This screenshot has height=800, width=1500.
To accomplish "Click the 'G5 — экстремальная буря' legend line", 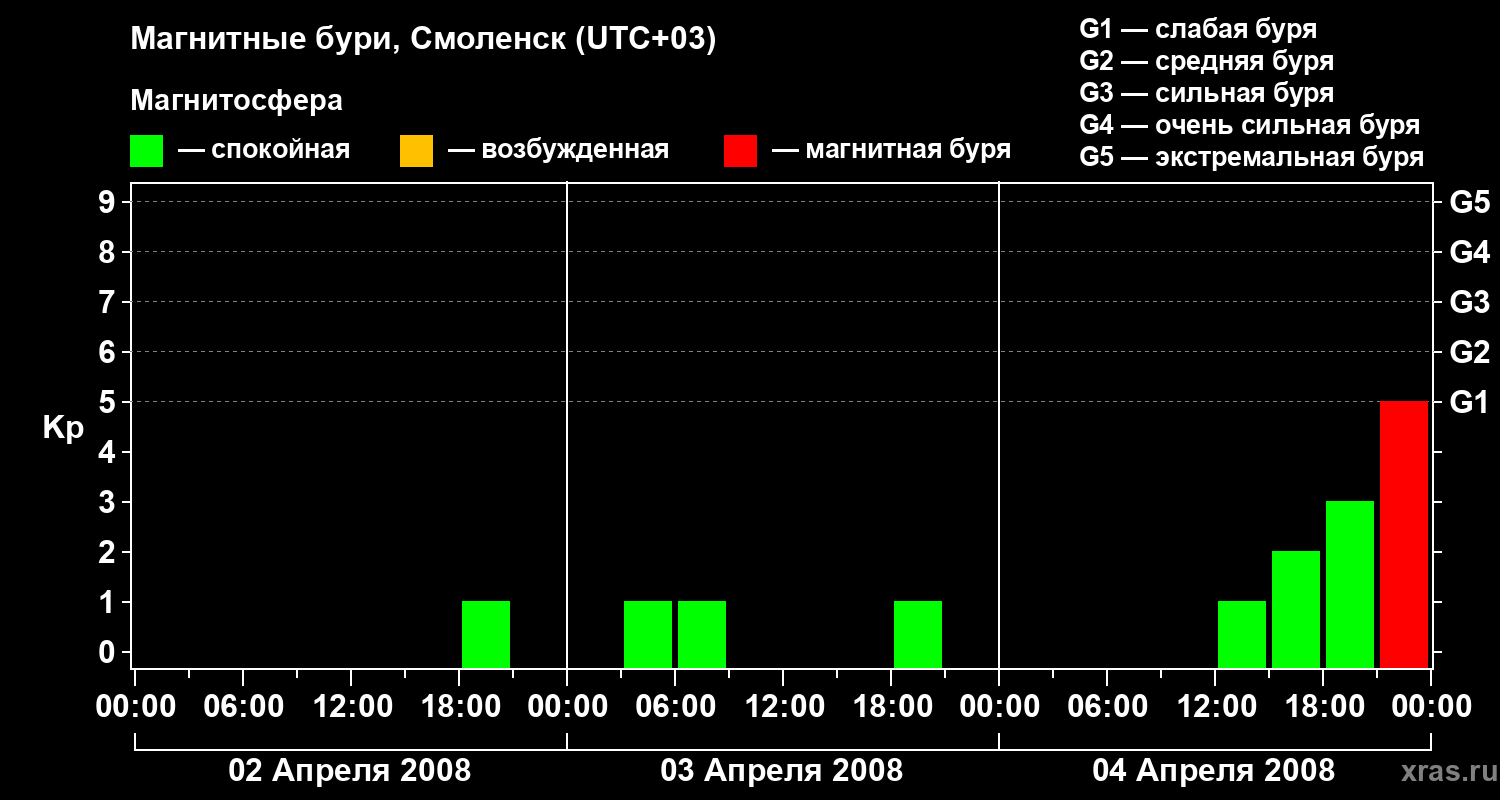I will (1251, 157).
